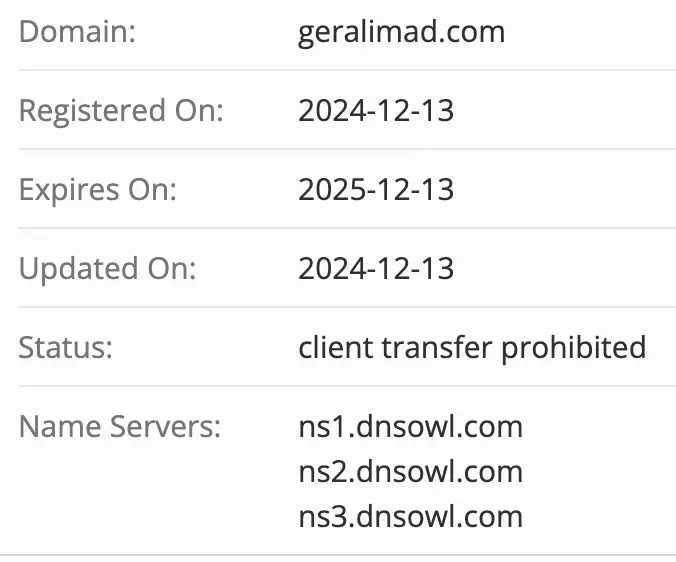Click the 'Status:' field label

(66, 347)
